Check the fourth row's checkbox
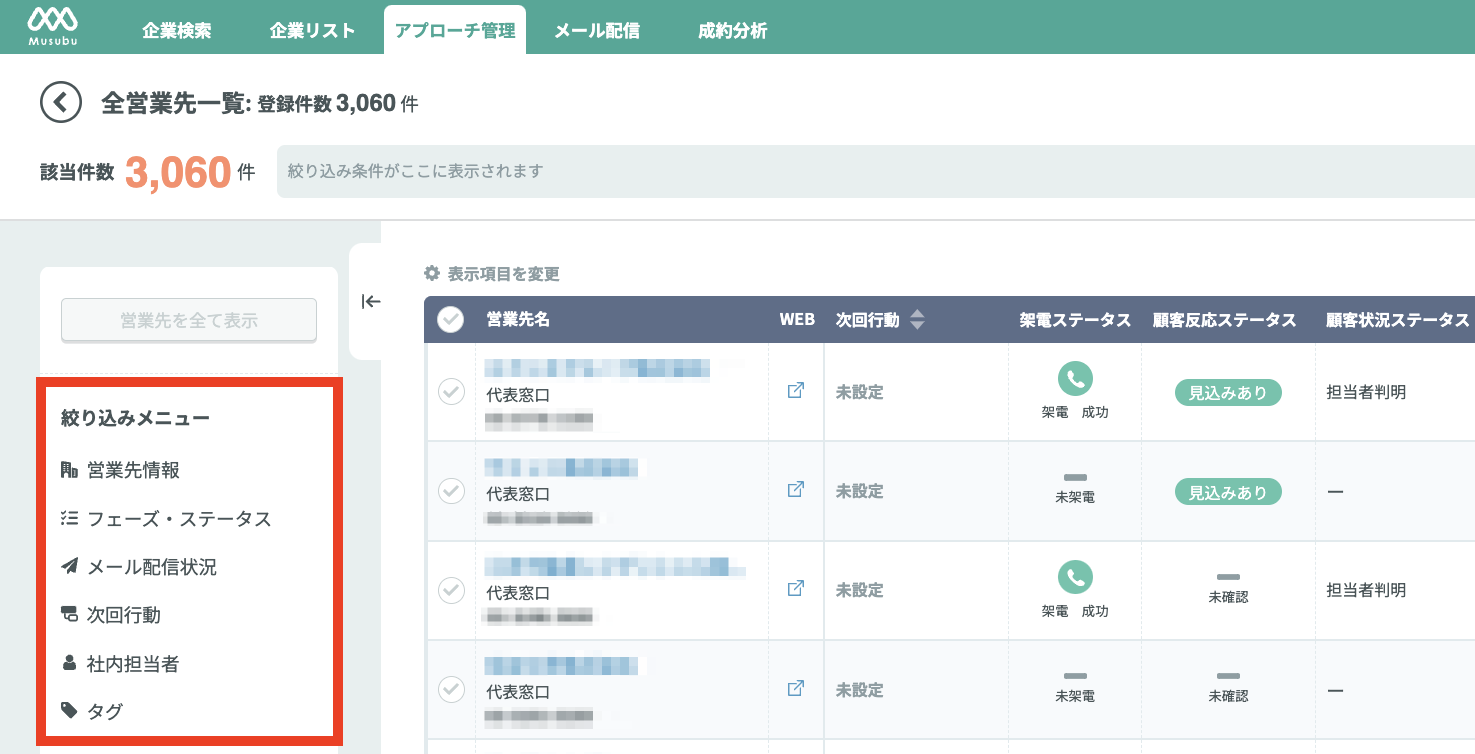The width and height of the screenshot is (1475, 754). click(x=451, y=689)
